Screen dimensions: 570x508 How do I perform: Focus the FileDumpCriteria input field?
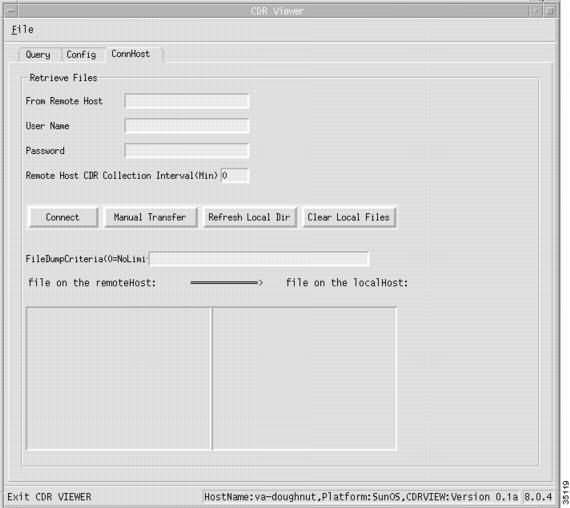pos(259,259)
